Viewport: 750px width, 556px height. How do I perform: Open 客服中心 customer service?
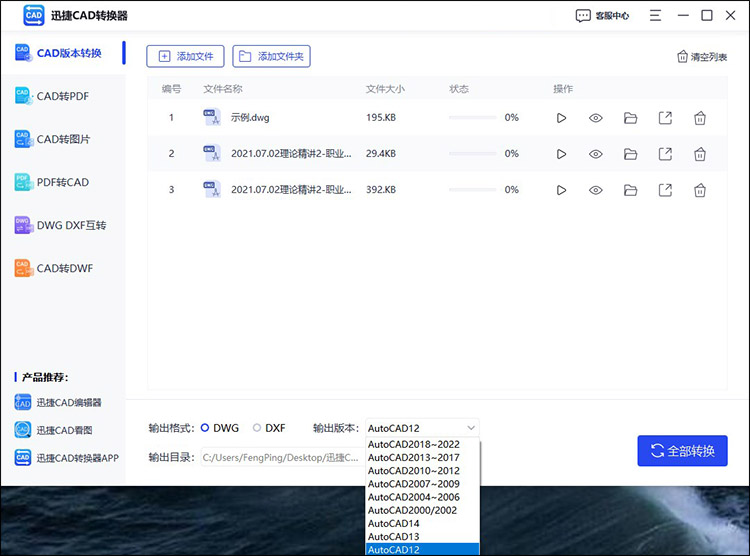(x=602, y=16)
